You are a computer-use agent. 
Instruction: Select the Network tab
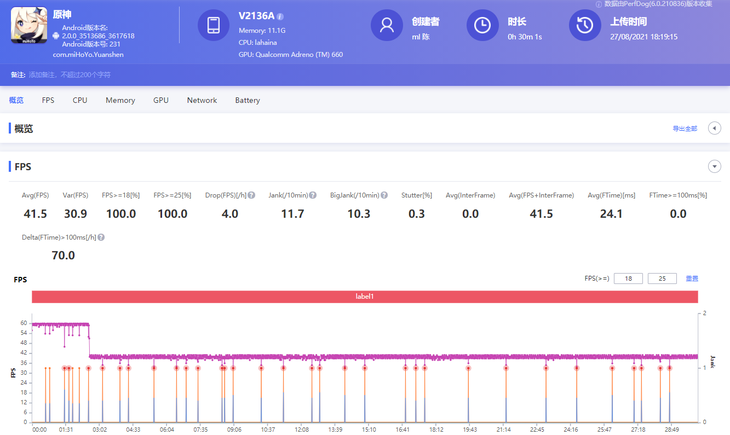(202, 100)
